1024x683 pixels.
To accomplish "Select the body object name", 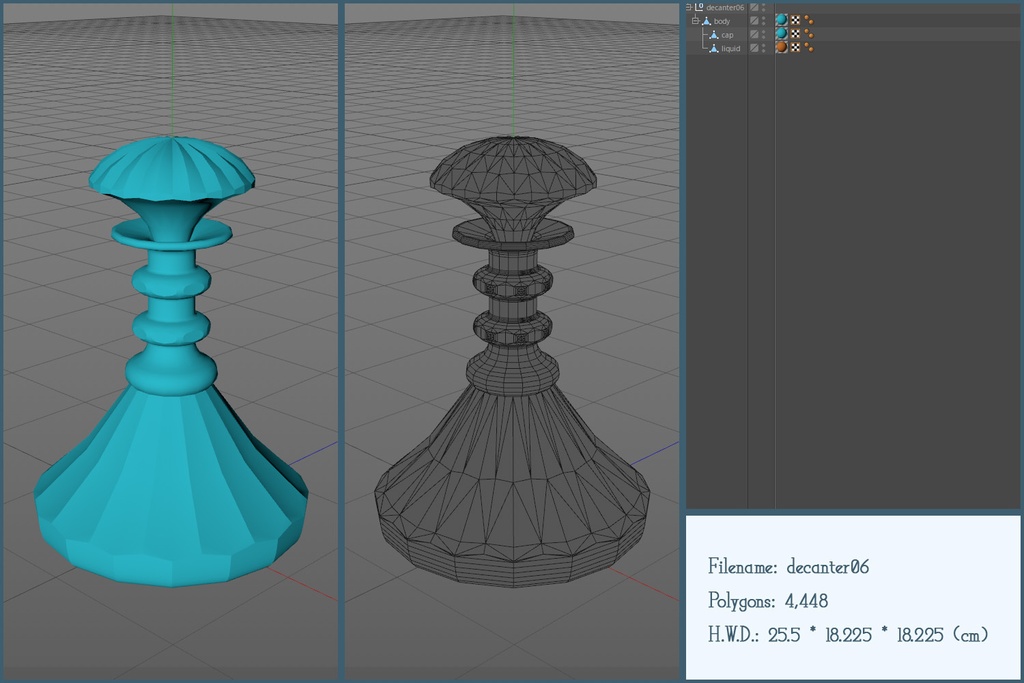I will tap(722, 21).
